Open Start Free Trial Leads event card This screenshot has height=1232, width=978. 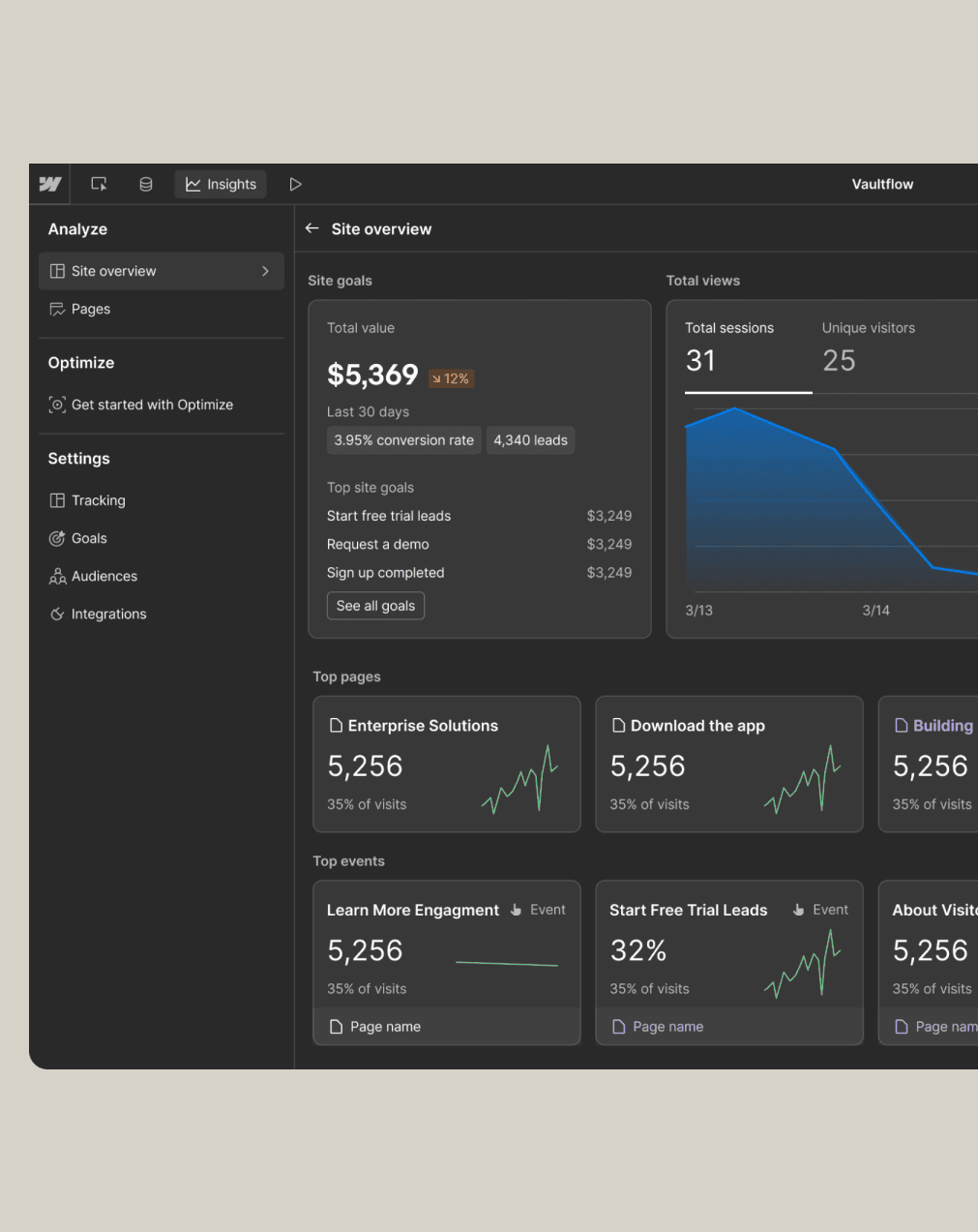click(729, 962)
